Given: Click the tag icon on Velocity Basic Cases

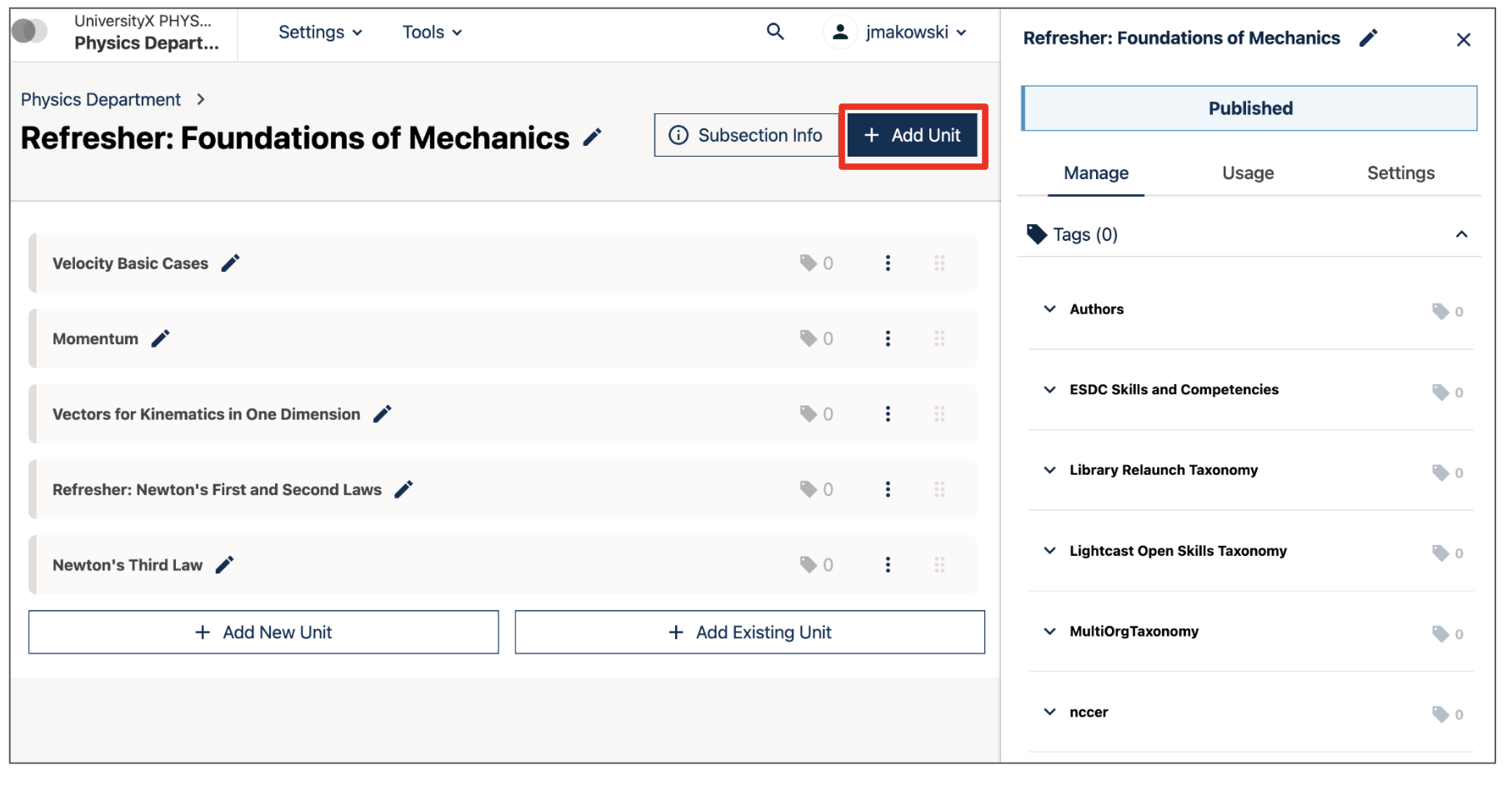Looking at the screenshot, I should click(x=807, y=262).
